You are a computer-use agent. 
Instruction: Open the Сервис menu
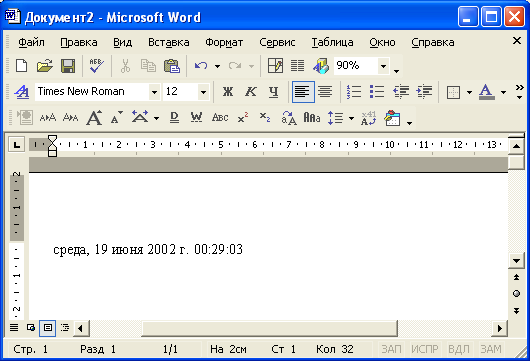tap(277, 42)
